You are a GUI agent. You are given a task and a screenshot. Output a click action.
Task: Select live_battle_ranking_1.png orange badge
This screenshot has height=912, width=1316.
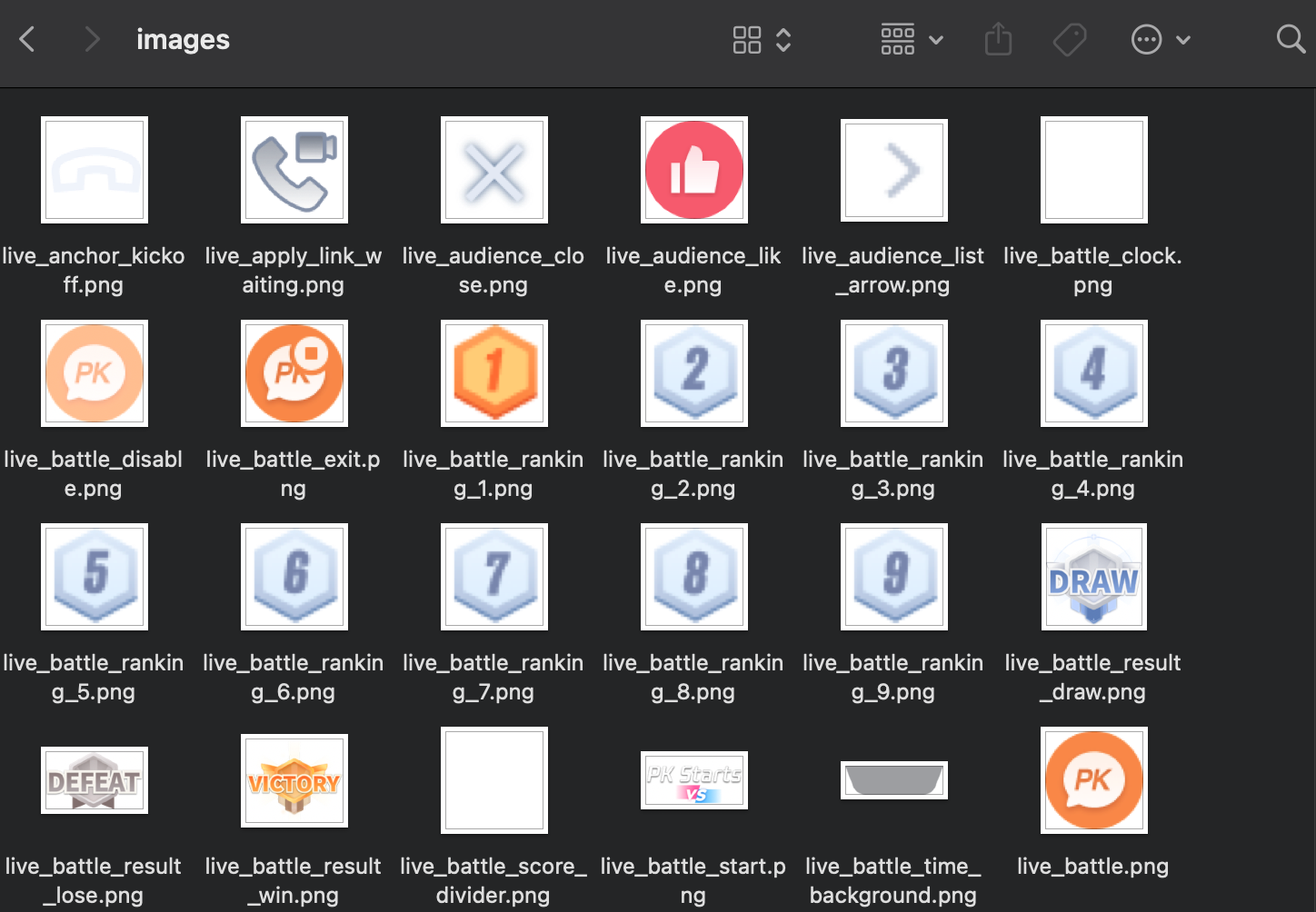[x=493, y=373]
